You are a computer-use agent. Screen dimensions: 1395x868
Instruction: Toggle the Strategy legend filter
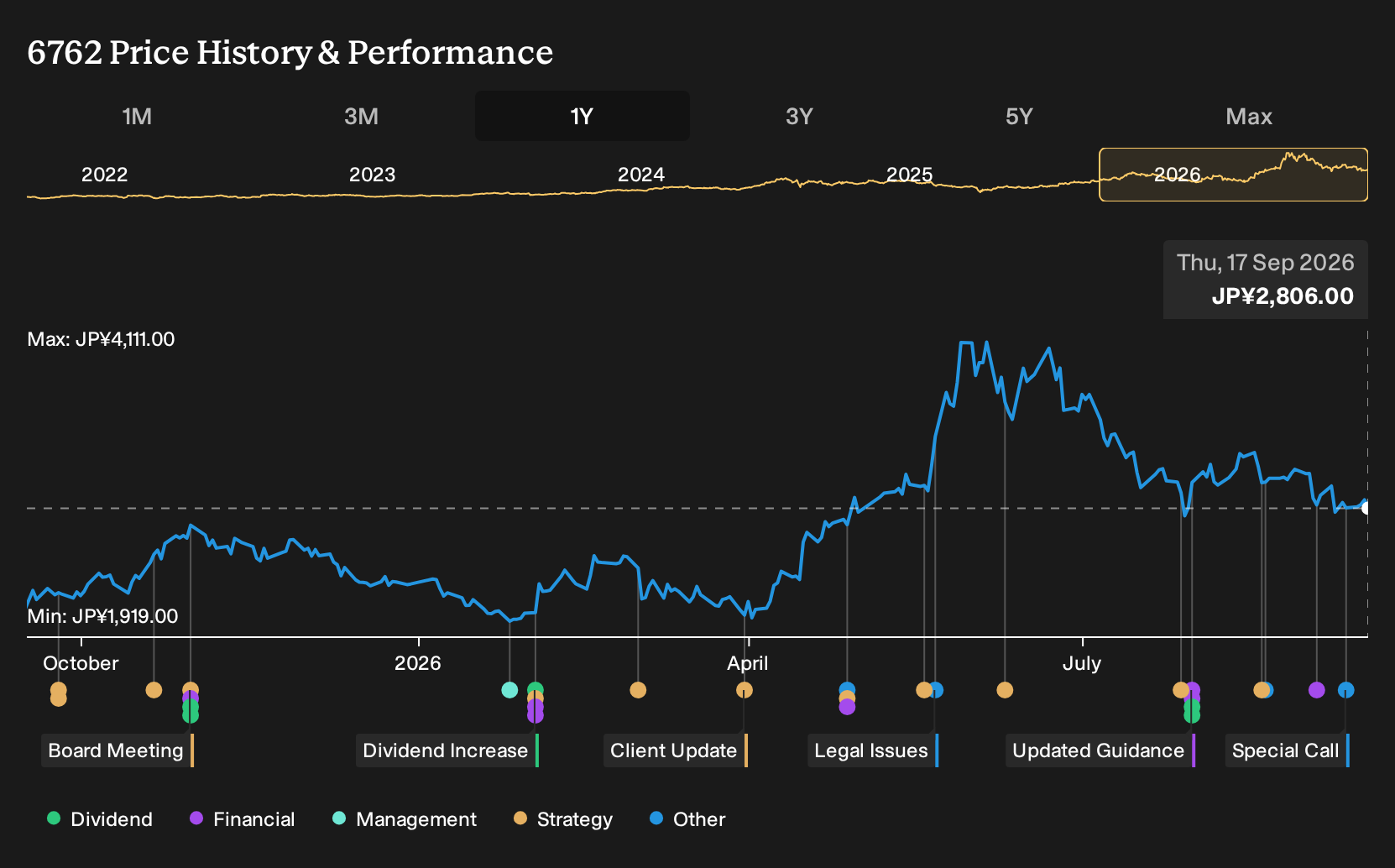(x=563, y=819)
